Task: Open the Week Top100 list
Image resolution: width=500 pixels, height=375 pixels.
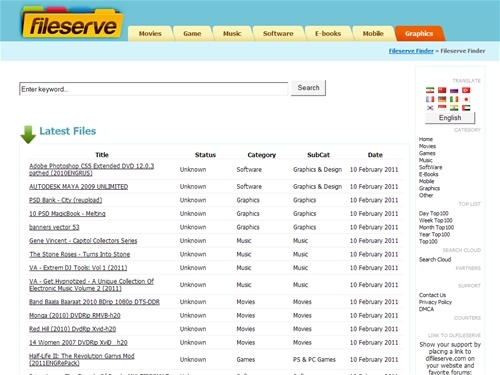Action: point(436,220)
